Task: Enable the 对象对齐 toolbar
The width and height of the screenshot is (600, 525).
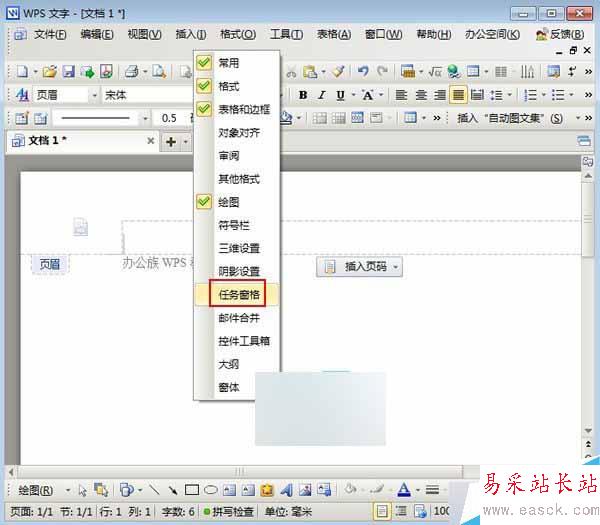Action: click(237, 133)
